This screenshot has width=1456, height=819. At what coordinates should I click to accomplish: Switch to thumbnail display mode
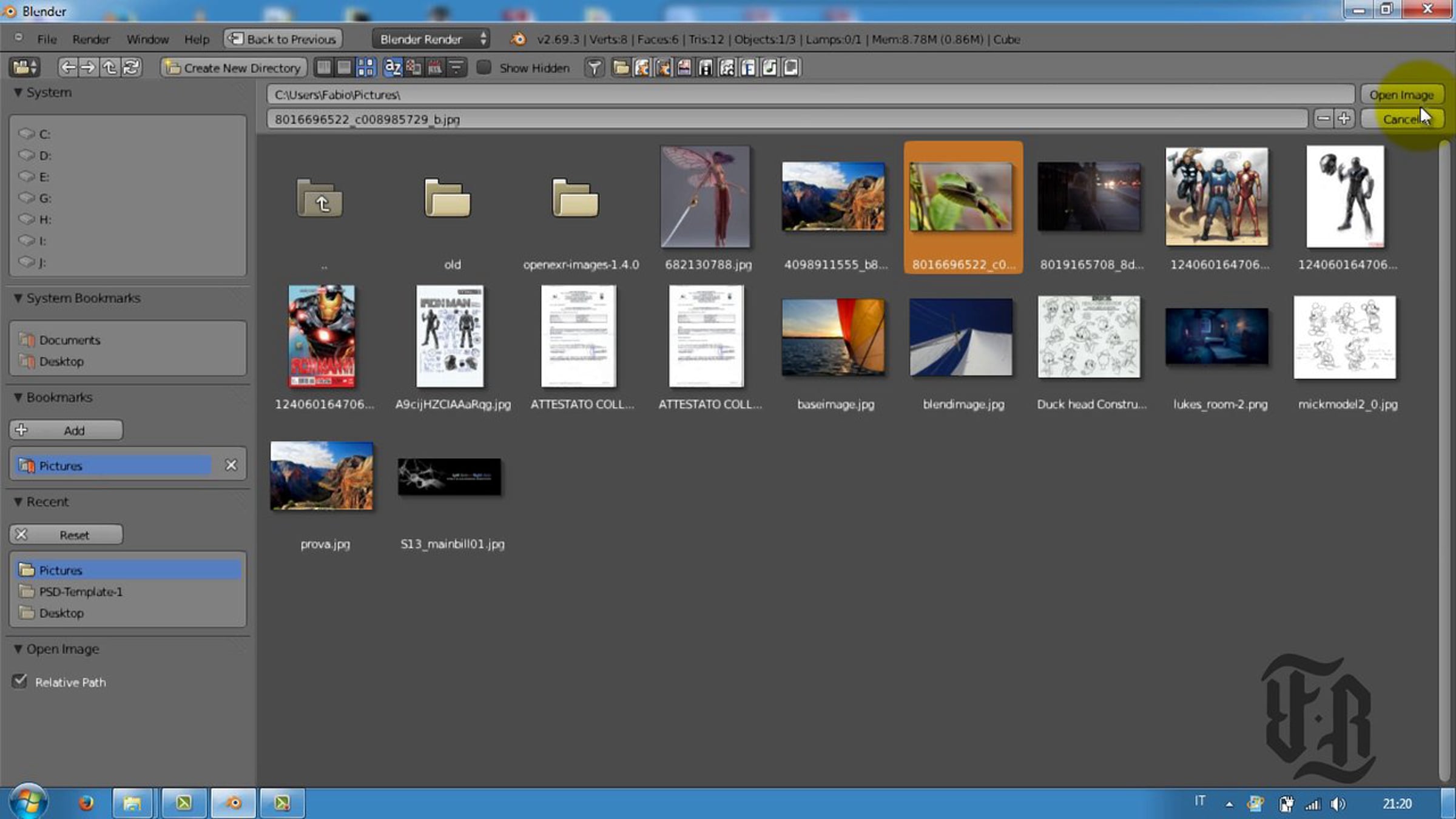(365, 67)
